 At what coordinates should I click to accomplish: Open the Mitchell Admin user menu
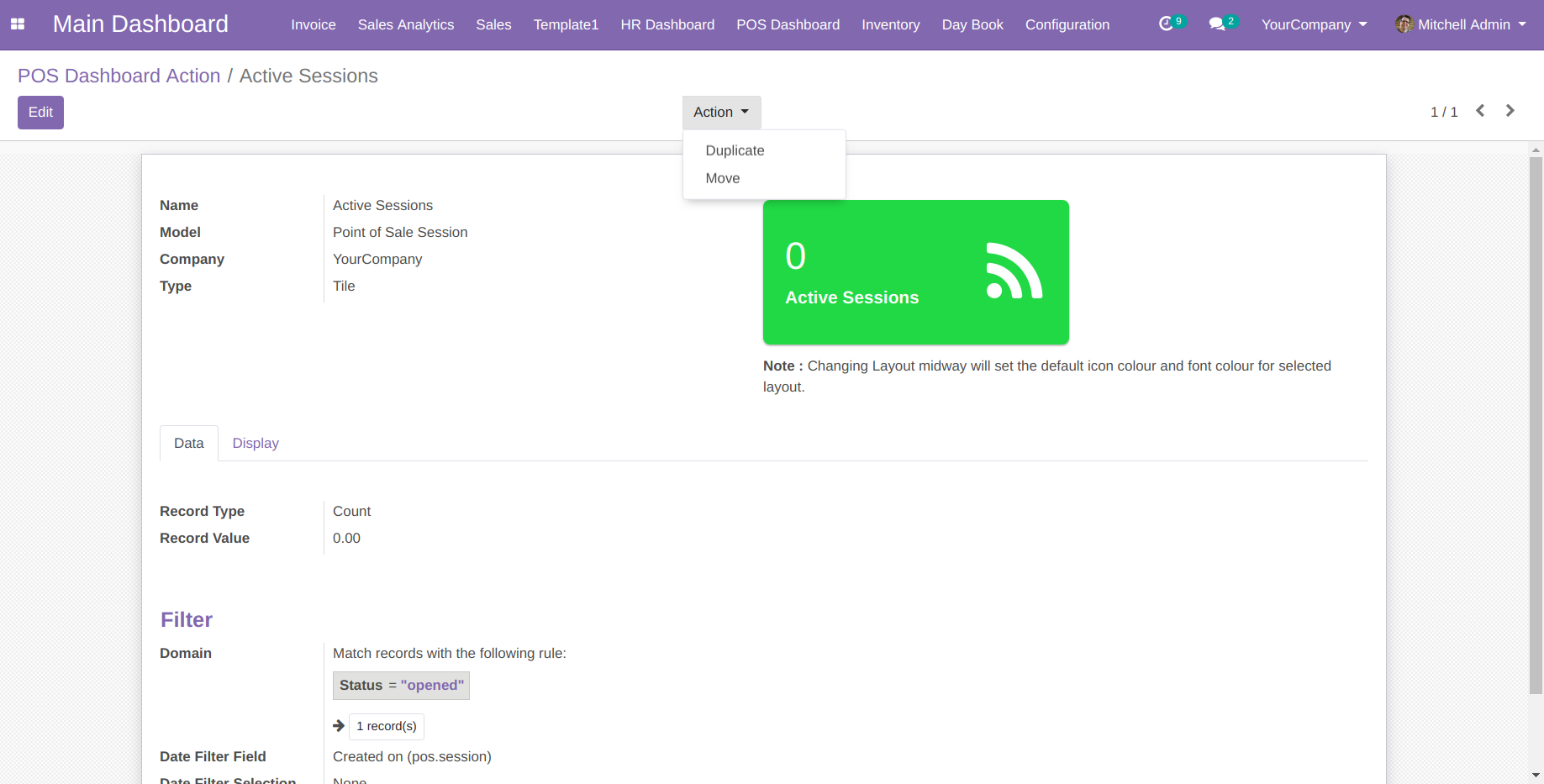(x=1461, y=24)
